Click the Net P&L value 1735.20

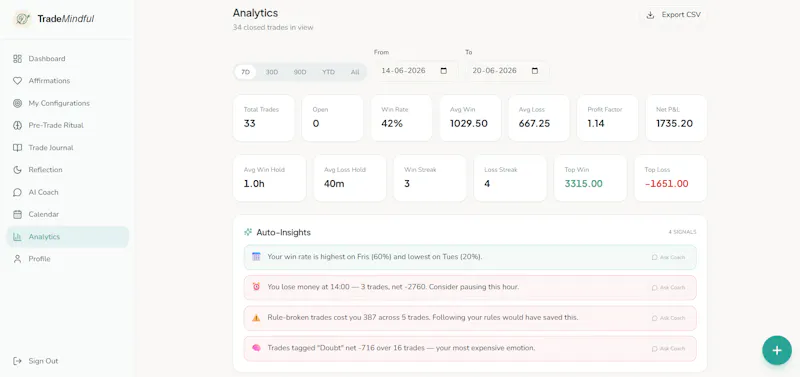tap(674, 123)
